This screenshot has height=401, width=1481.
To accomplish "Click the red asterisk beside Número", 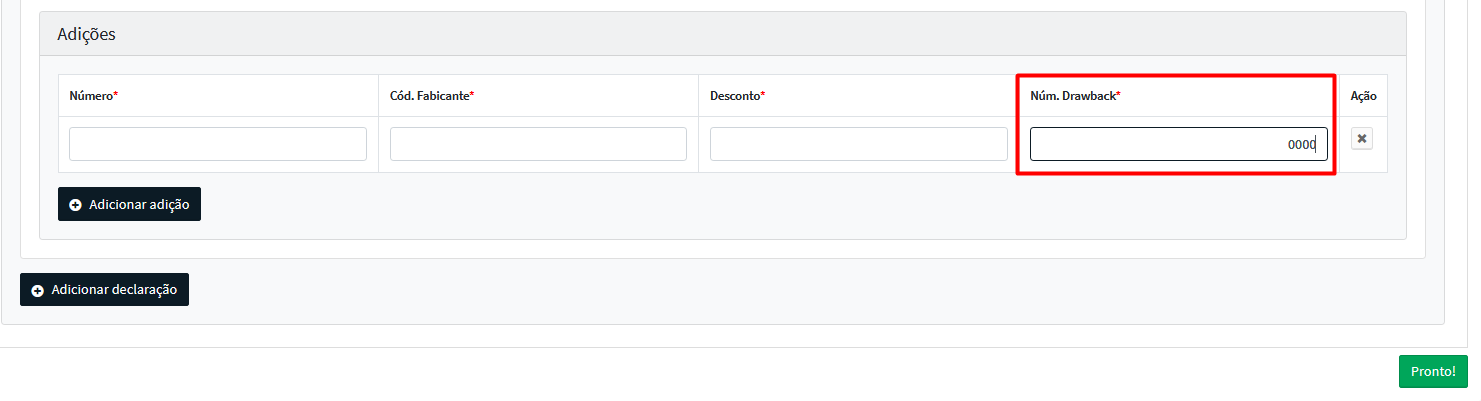I will click(x=116, y=95).
